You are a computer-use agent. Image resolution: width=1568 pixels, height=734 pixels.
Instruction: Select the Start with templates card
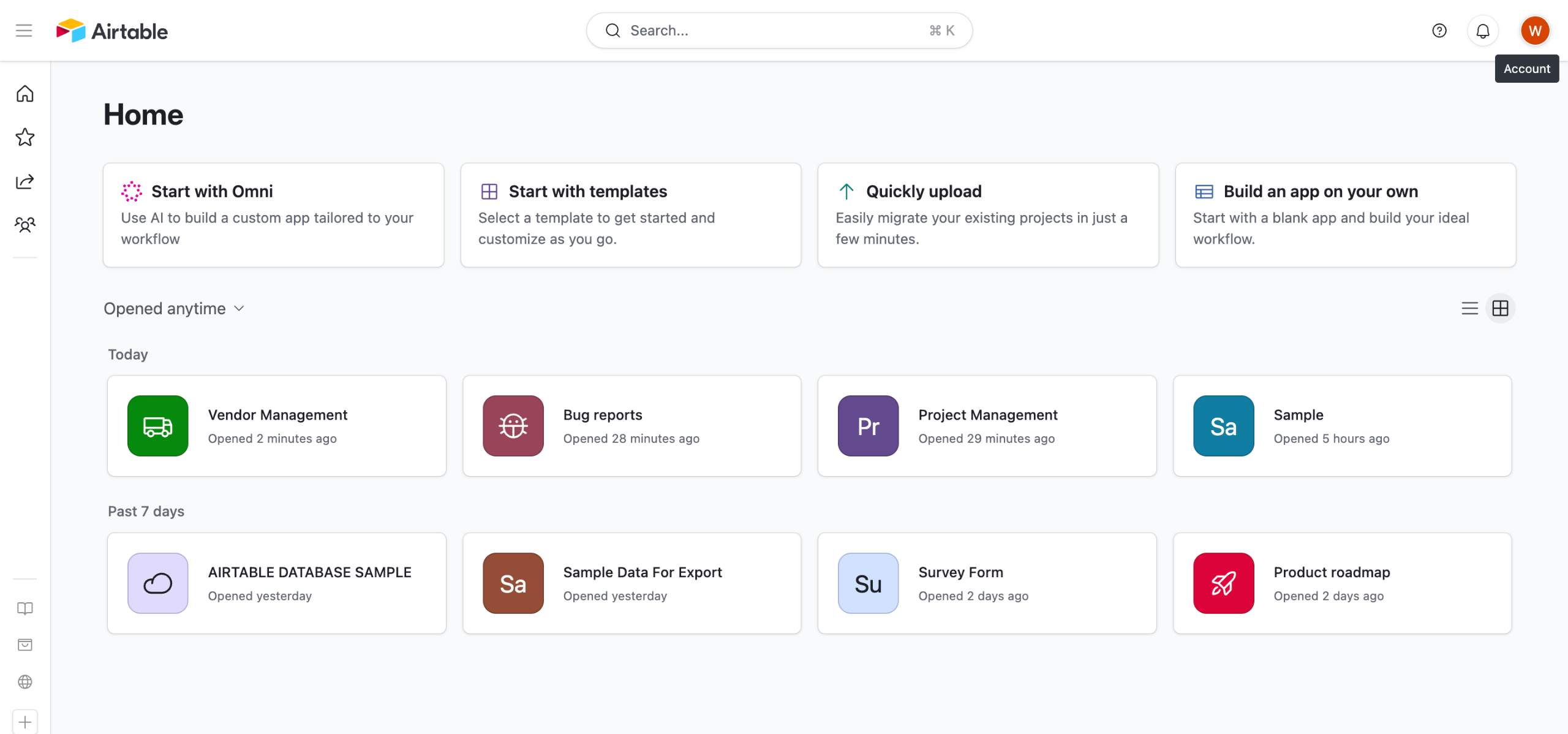[x=630, y=214]
